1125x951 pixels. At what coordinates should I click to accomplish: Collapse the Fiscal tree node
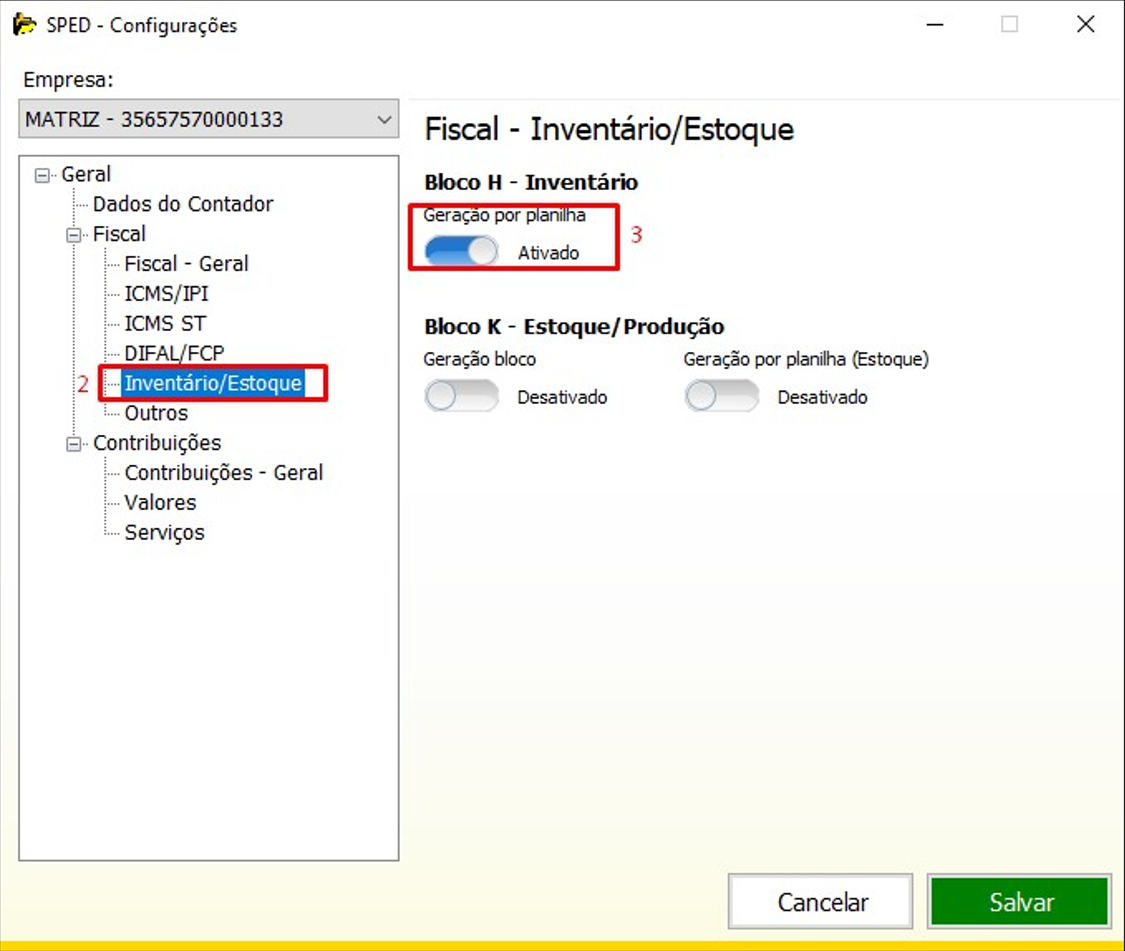(x=73, y=235)
